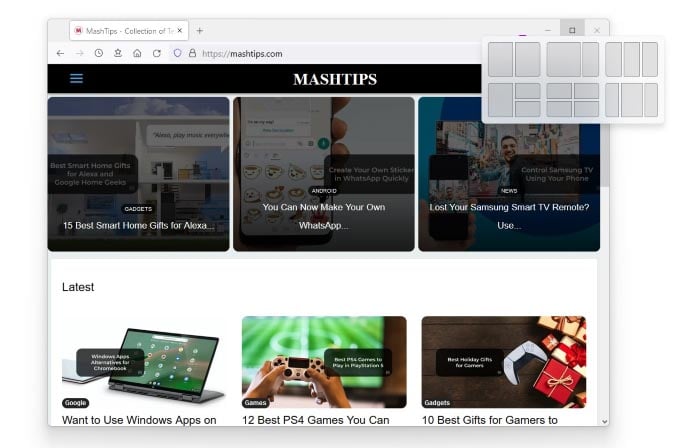Open the bookmarks star icon
680x448 pixels.
click(x=118, y=53)
